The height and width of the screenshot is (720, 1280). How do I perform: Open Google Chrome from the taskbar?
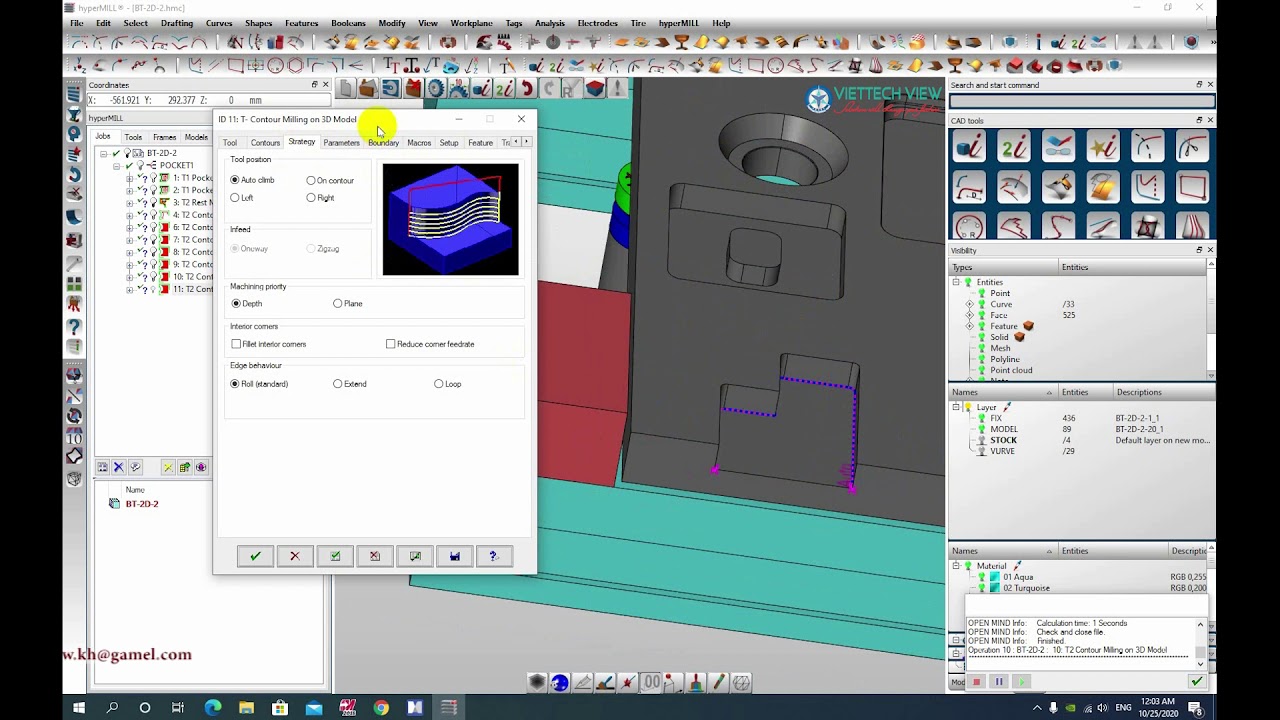381,708
